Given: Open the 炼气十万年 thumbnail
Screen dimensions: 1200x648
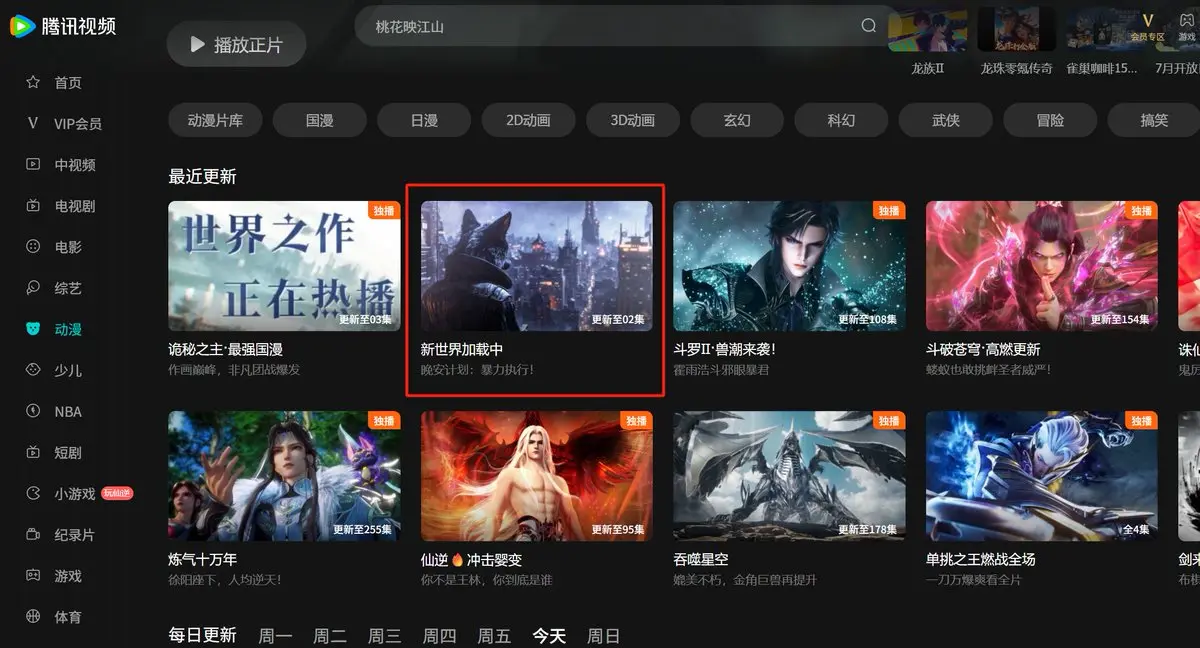Looking at the screenshot, I should 284,476.
